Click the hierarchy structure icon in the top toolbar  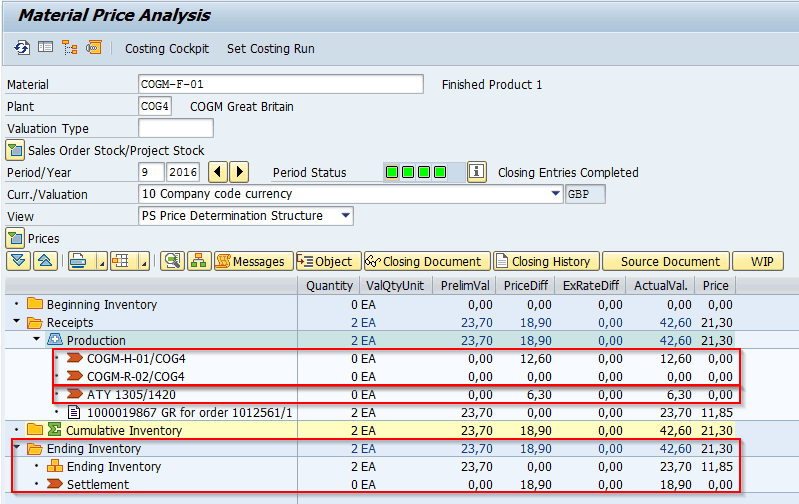coord(69,48)
